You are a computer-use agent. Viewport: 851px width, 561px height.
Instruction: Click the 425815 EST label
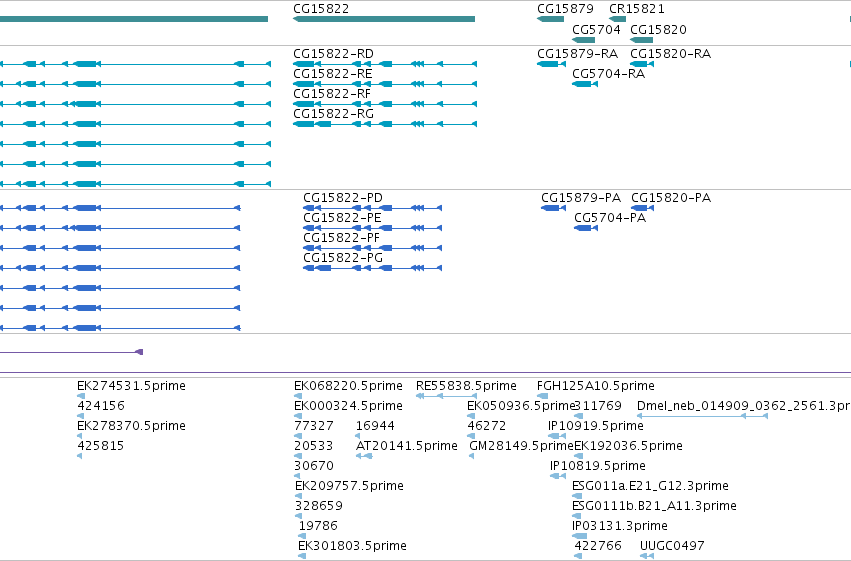click(x=101, y=446)
